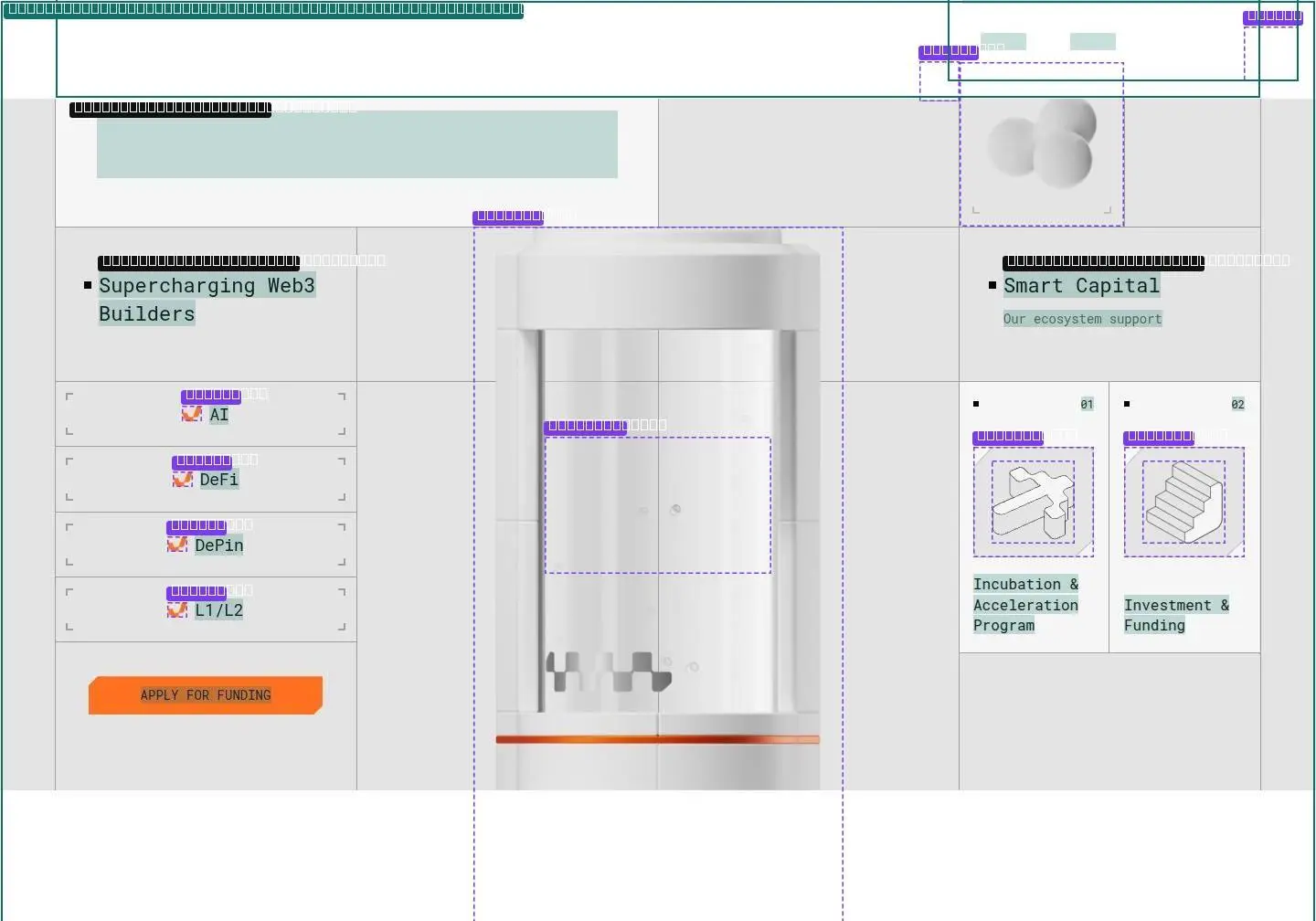
Task: Click the 02 card number
Action: point(1237,404)
